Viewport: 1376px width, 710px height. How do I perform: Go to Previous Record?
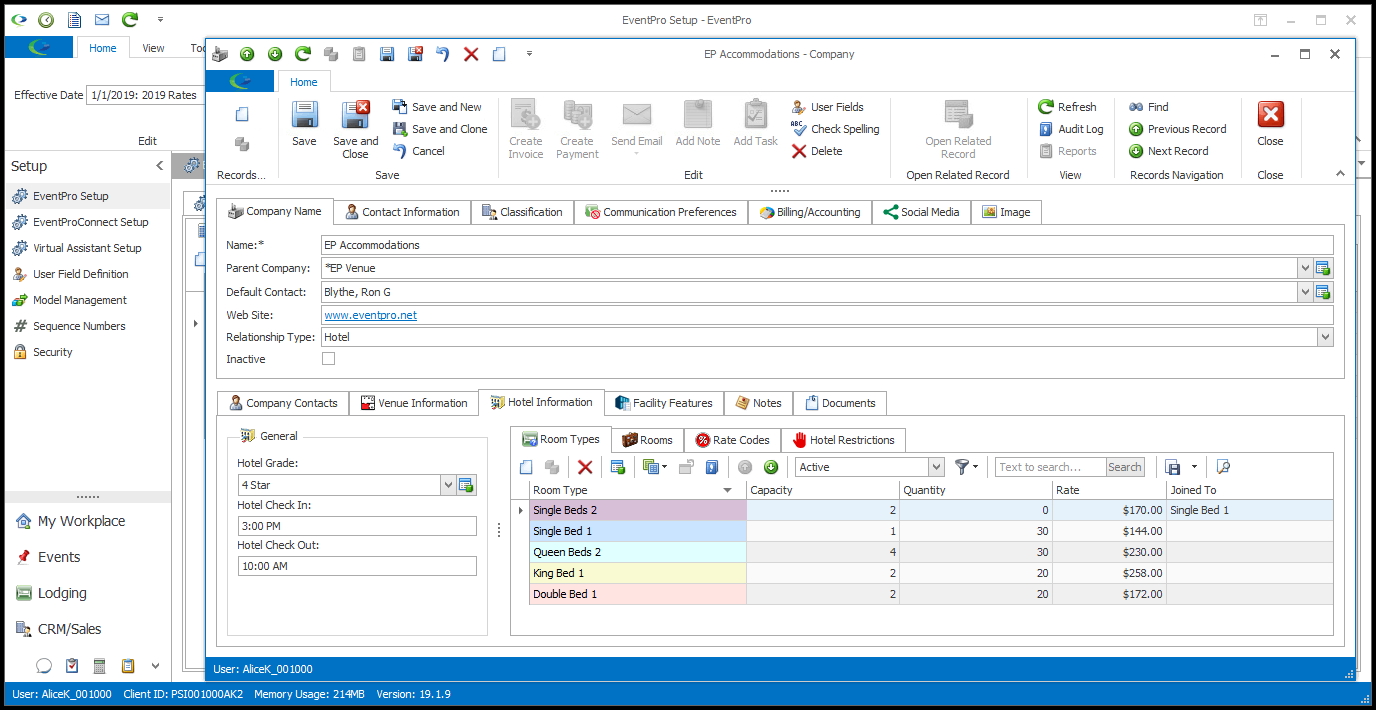1177,129
